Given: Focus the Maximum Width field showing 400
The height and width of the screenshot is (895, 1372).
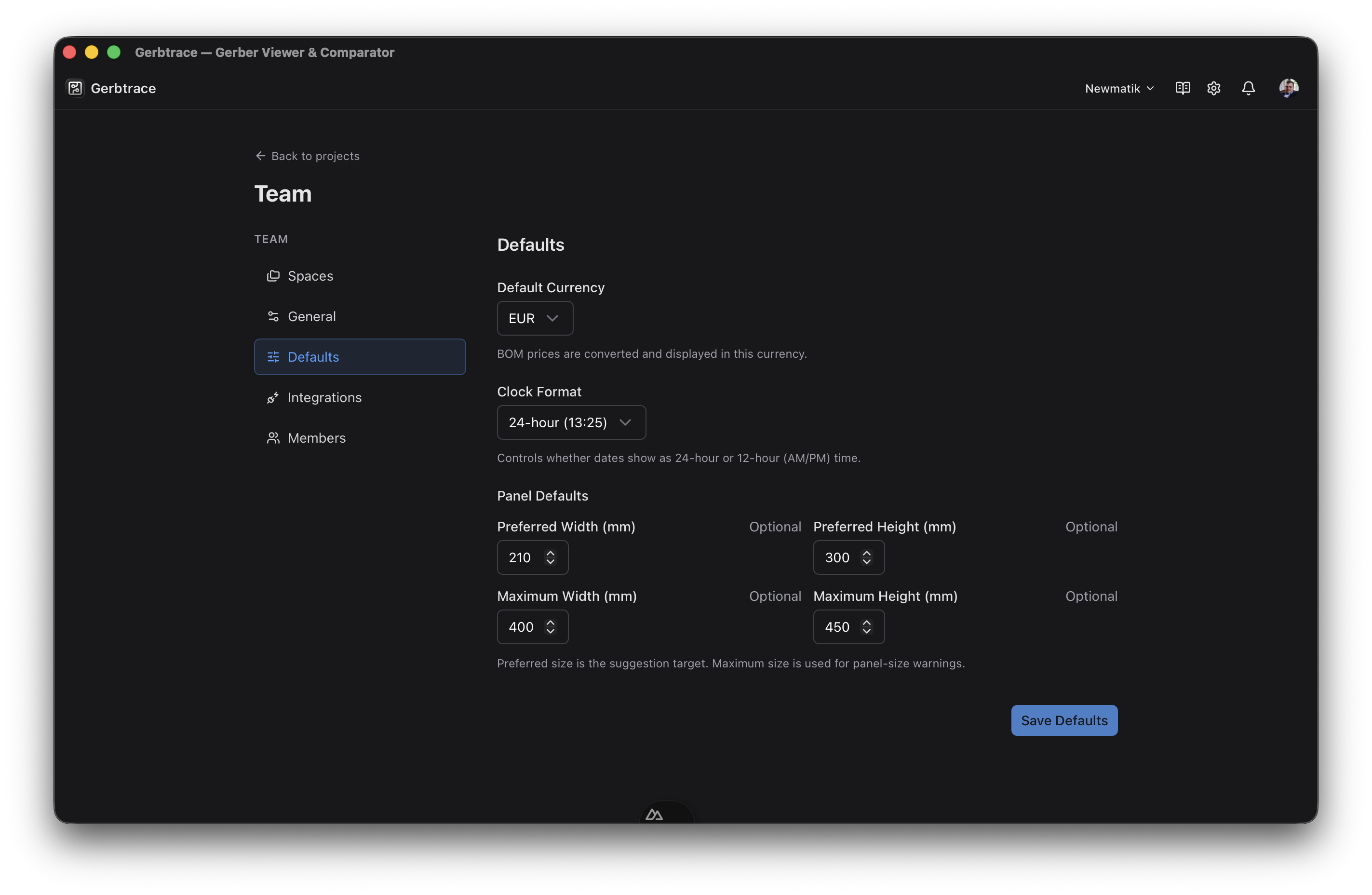Looking at the screenshot, I should point(533,627).
